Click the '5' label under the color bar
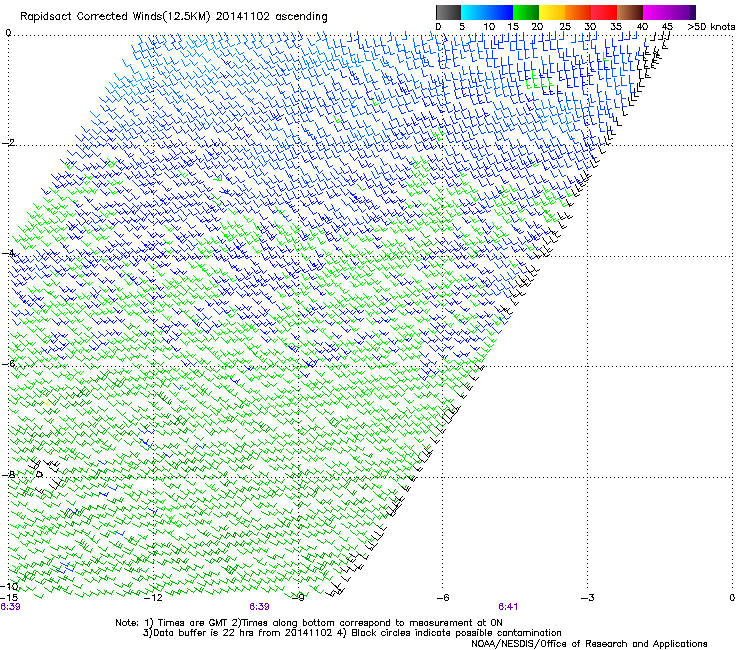The width and height of the screenshot is (740, 650). [x=462, y=26]
